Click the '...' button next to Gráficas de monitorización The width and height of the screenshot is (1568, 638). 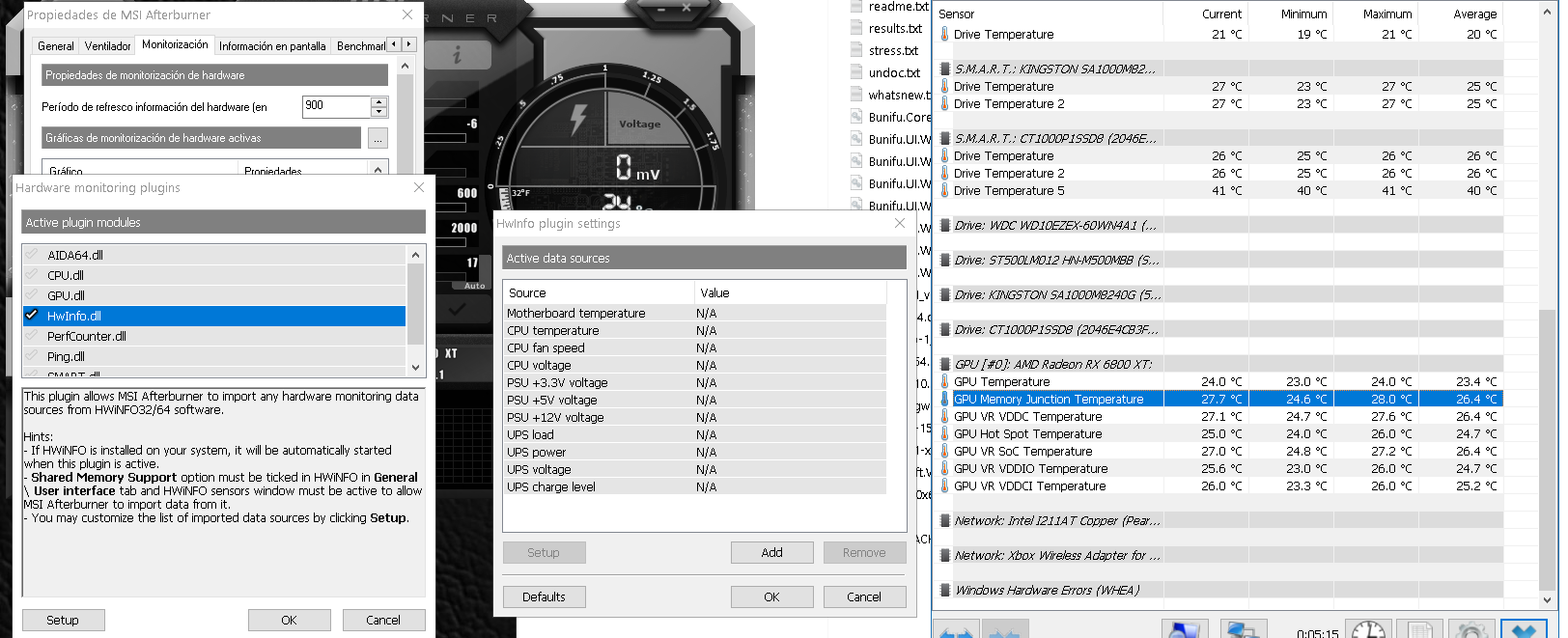[x=378, y=138]
